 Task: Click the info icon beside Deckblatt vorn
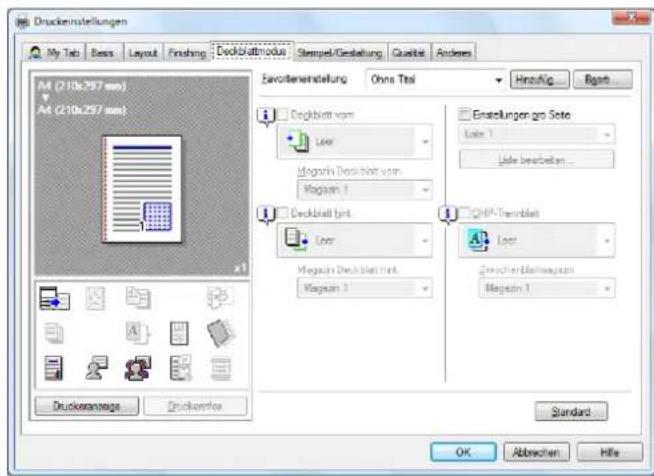[x=267, y=116]
